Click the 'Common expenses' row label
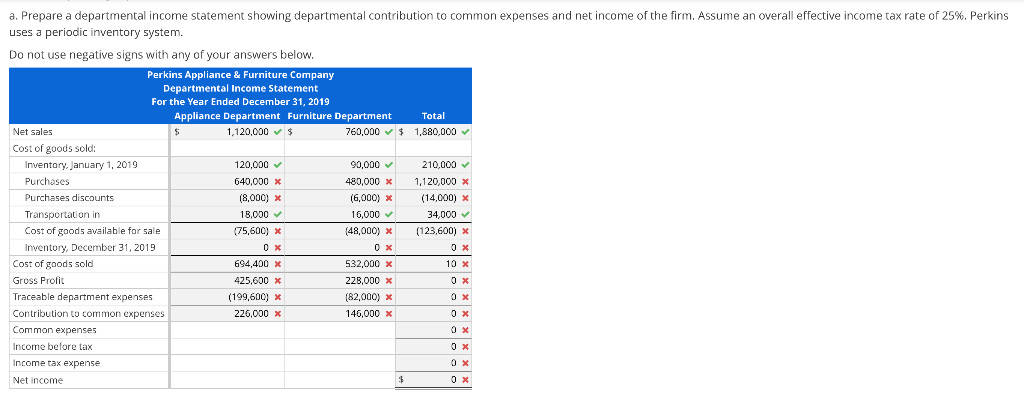Screen dimensions: 1024x403 (x=55, y=330)
